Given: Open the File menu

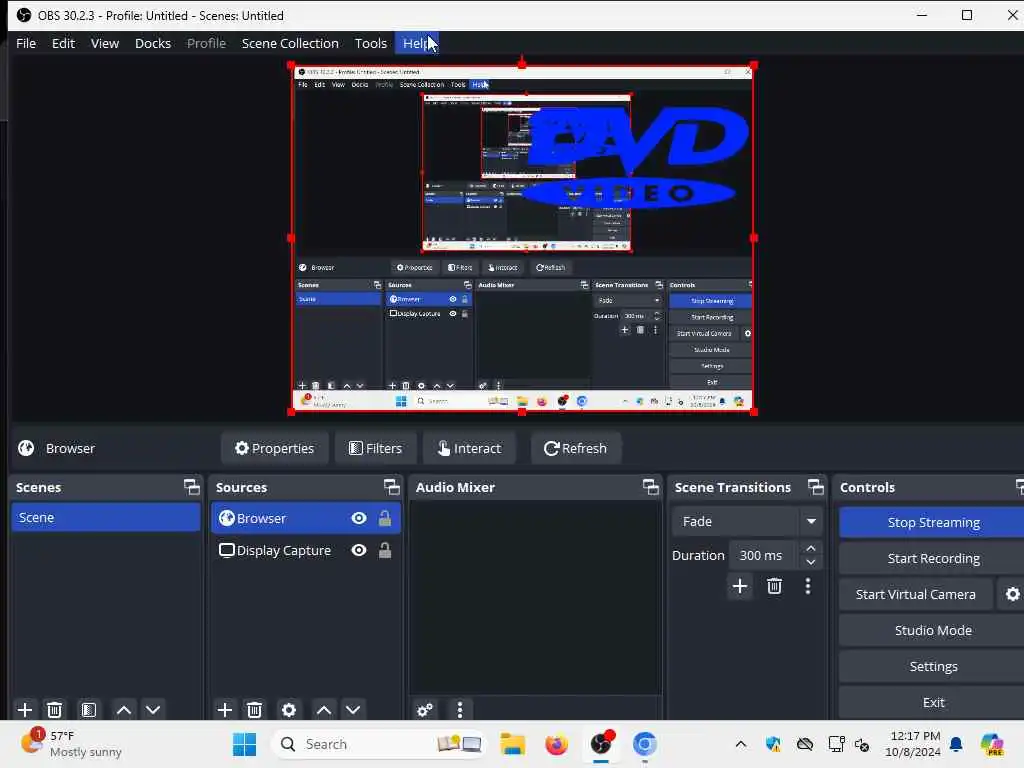Looking at the screenshot, I should (x=26, y=43).
